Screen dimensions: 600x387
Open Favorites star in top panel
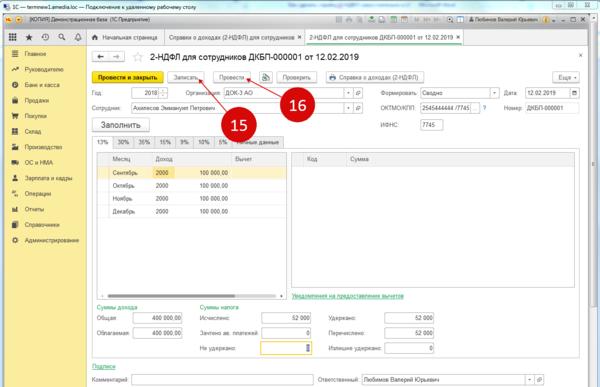tap(29, 37)
